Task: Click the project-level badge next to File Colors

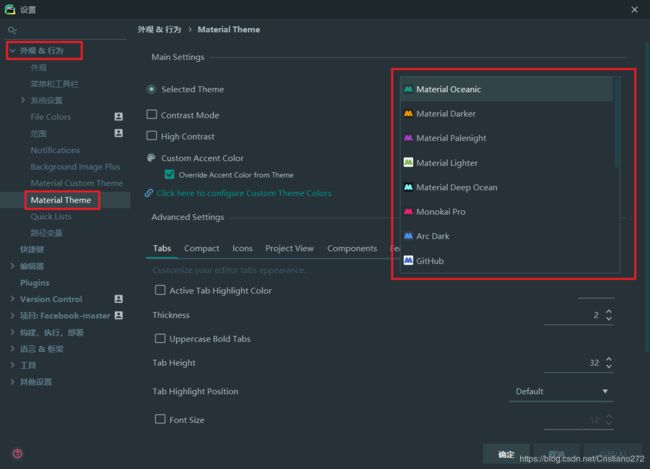Action: click(119, 117)
